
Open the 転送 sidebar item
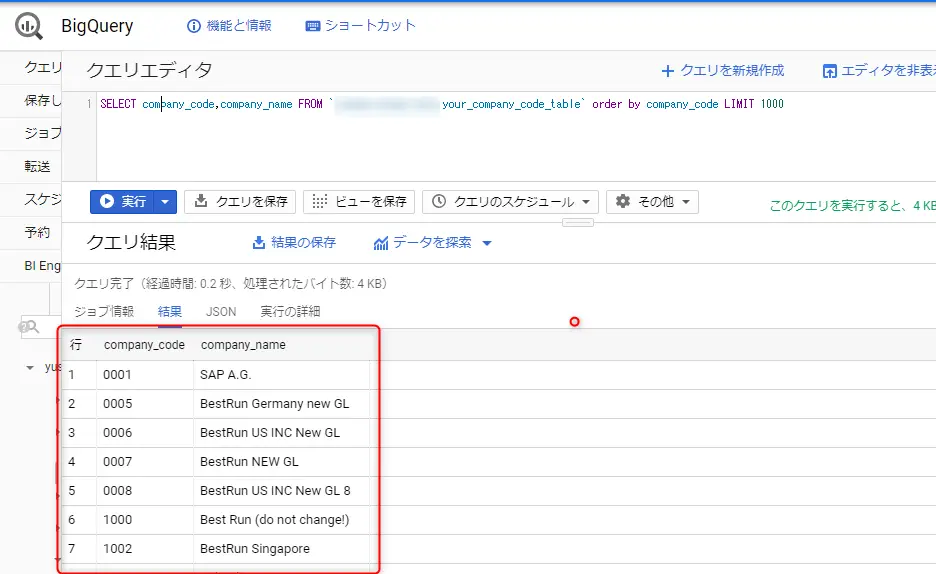click(31, 166)
